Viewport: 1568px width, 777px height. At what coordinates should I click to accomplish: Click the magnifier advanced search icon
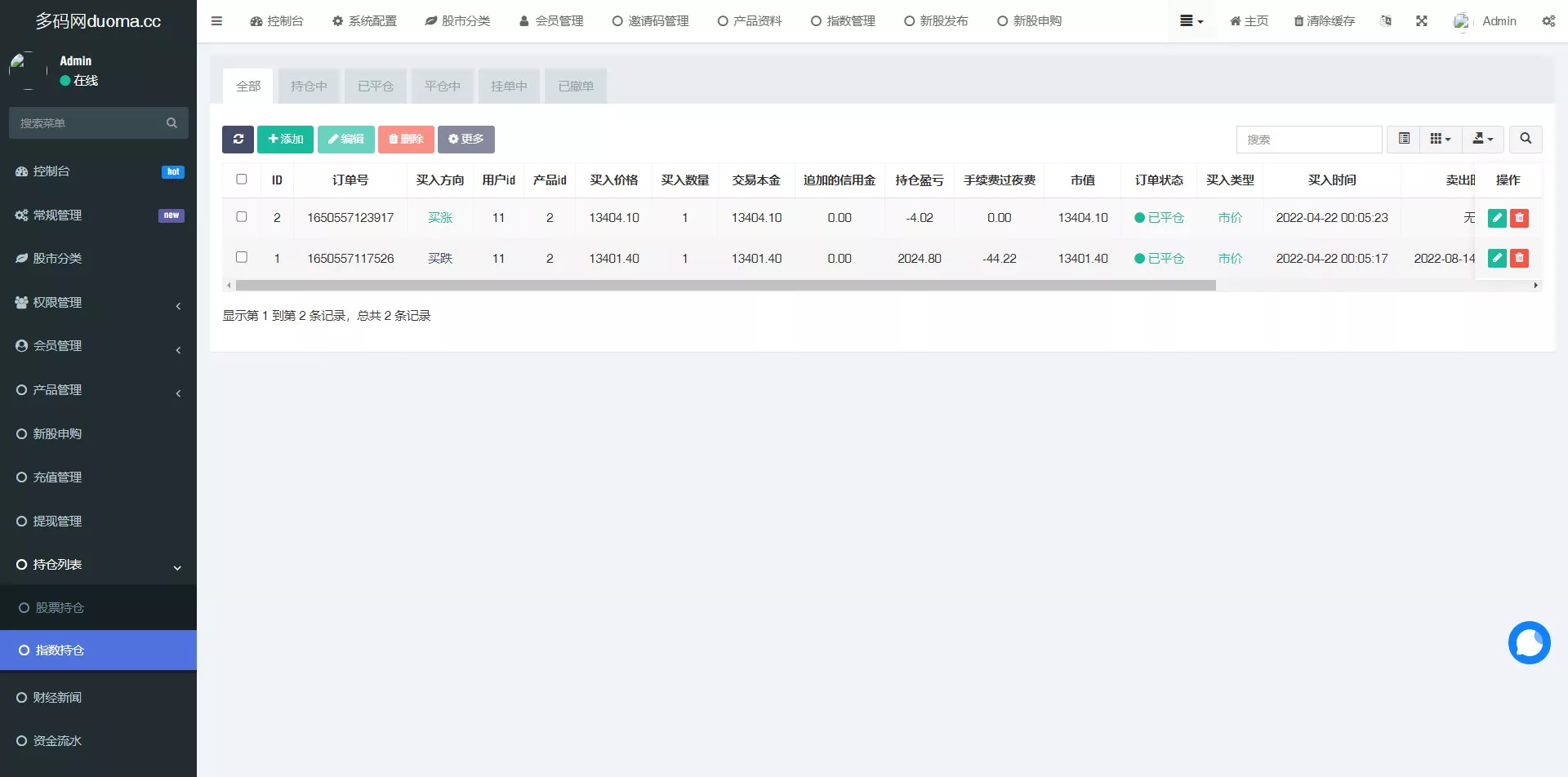[x=1525, y=140]
